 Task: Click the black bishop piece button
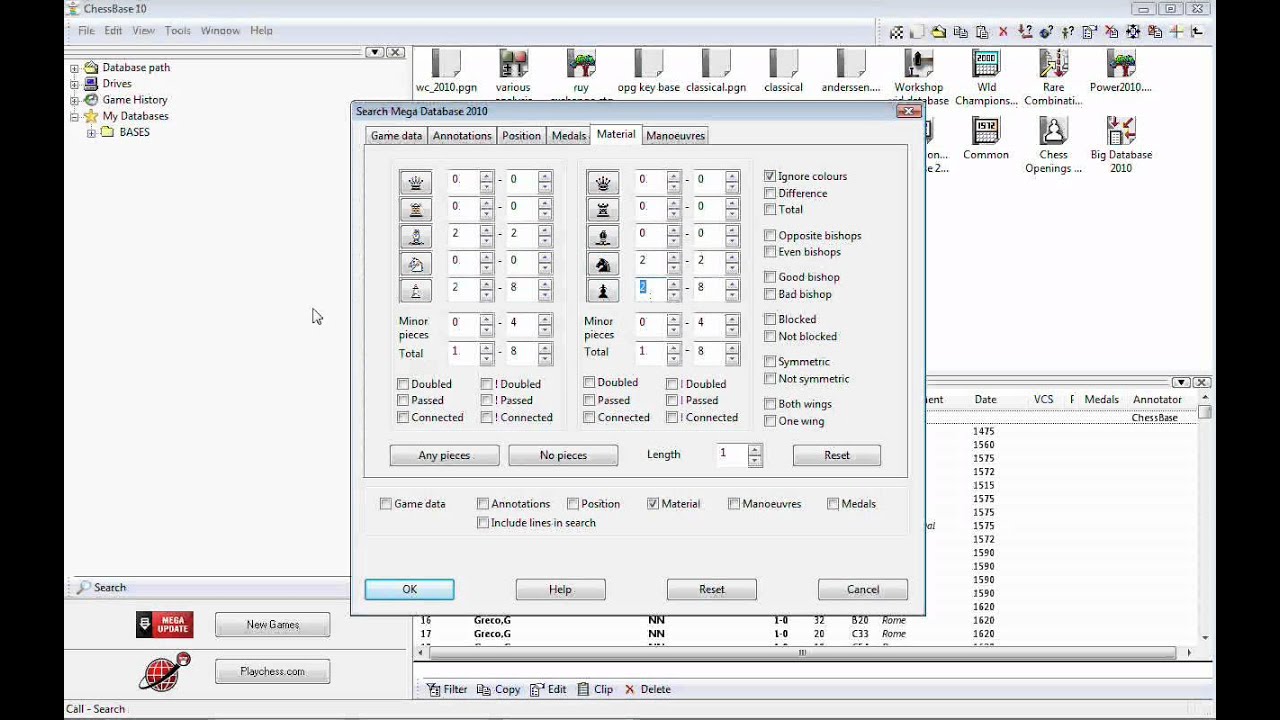603,236
